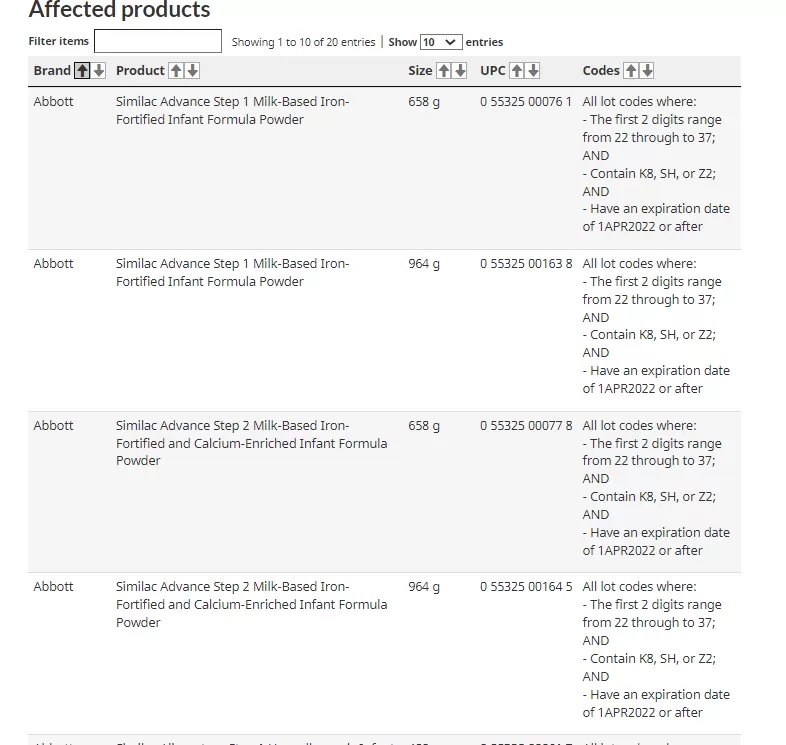Sort Product column ascending with up arrow

pos(176,71)
